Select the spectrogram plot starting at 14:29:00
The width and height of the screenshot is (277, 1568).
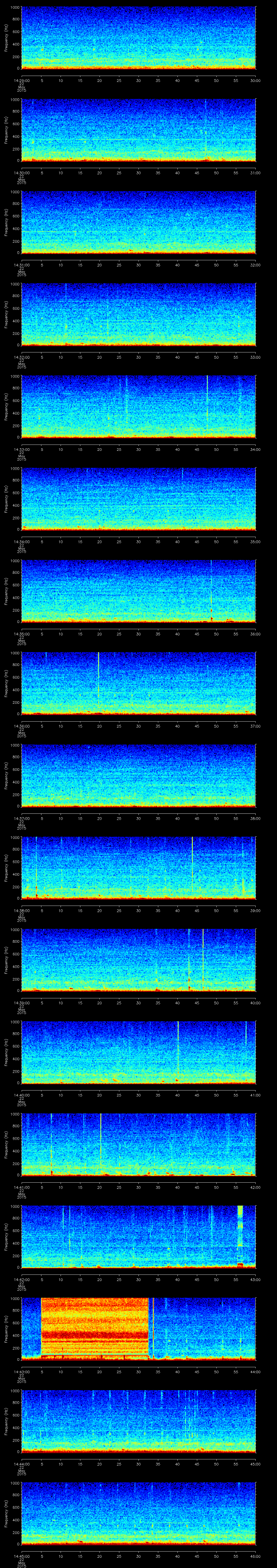(138, 38)
